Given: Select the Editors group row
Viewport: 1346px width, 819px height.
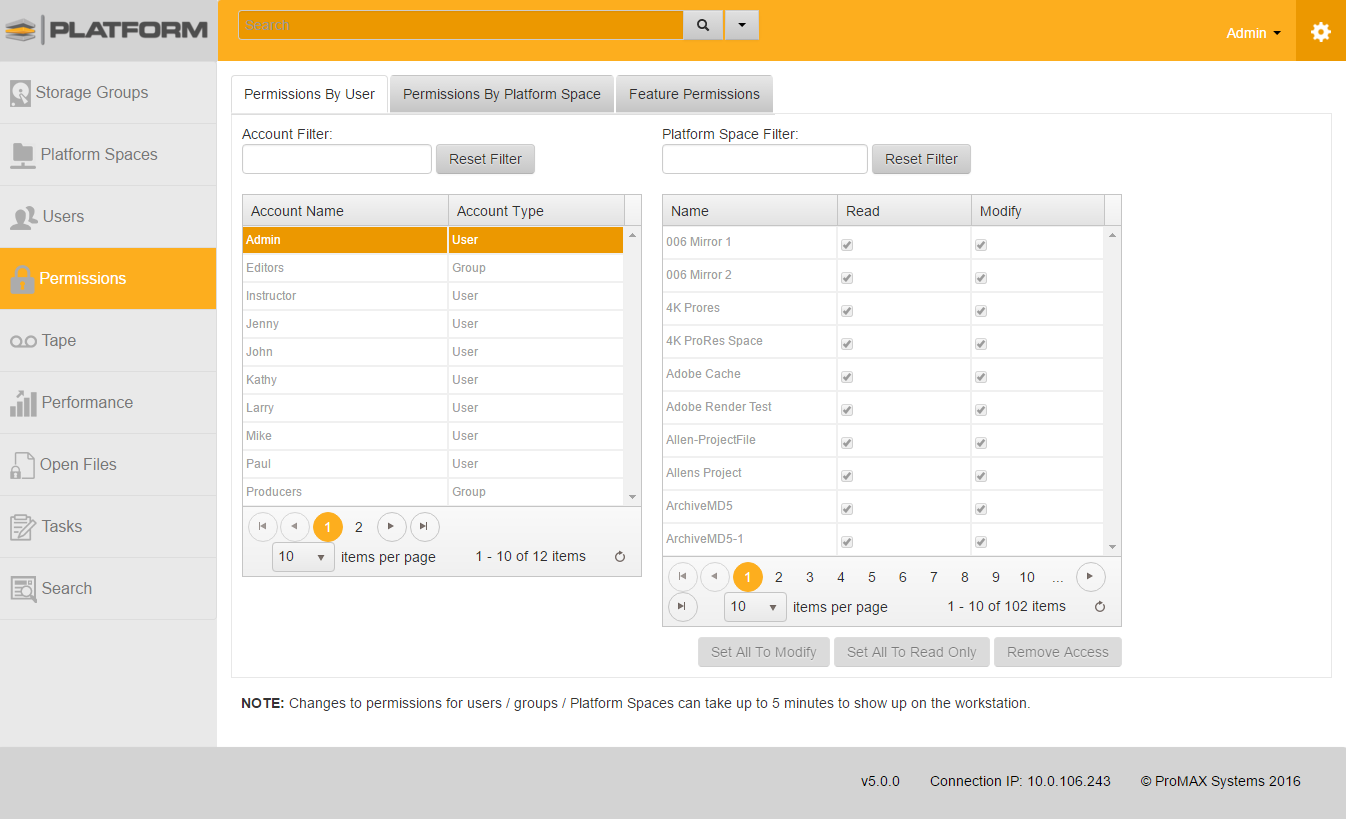Looking at the screenshot, I should point(433,268).
